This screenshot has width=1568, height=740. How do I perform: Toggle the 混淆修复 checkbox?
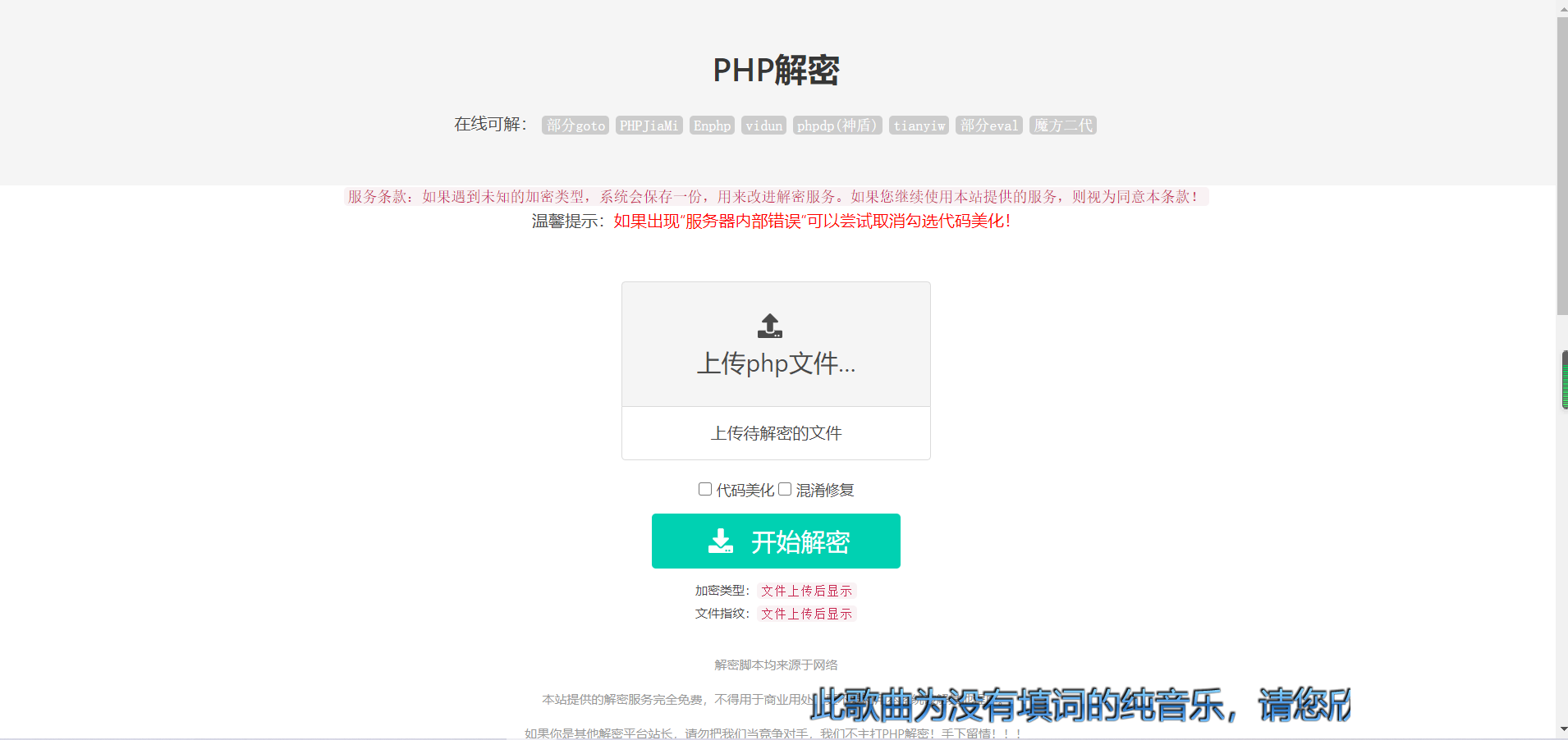[785, 489]
